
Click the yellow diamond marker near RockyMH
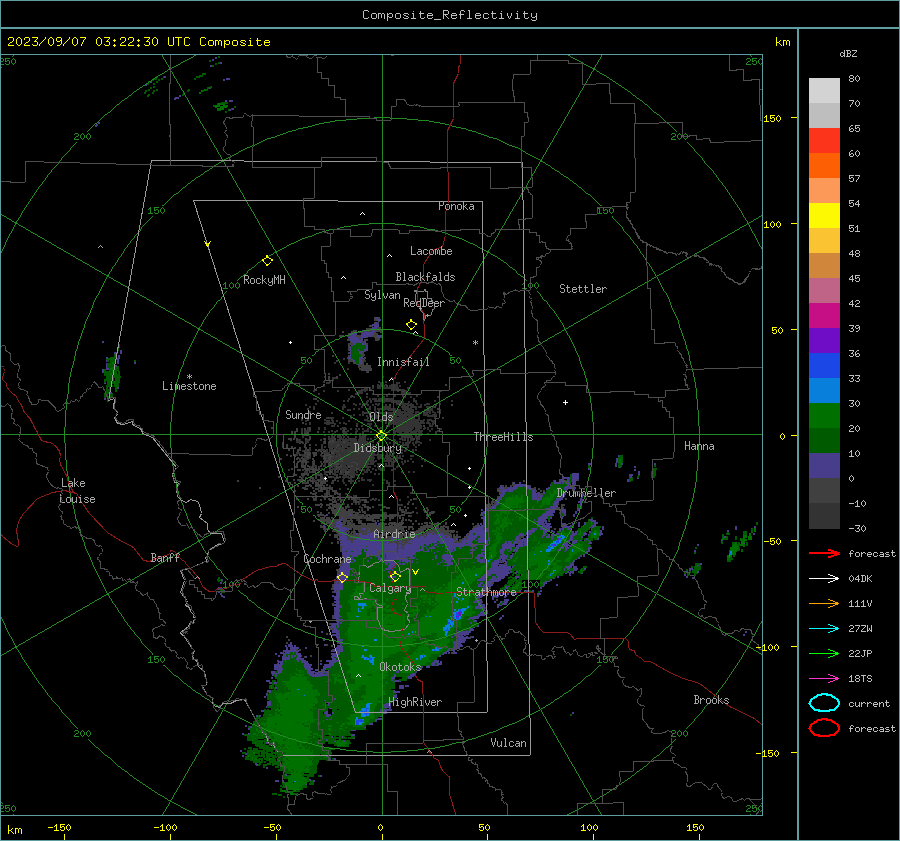point(267,261)
